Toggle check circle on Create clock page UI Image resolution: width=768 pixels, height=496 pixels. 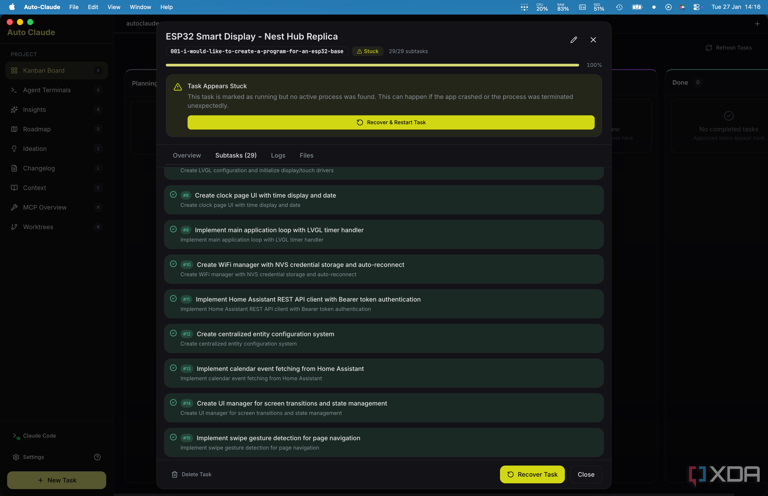tap(173, 195)
